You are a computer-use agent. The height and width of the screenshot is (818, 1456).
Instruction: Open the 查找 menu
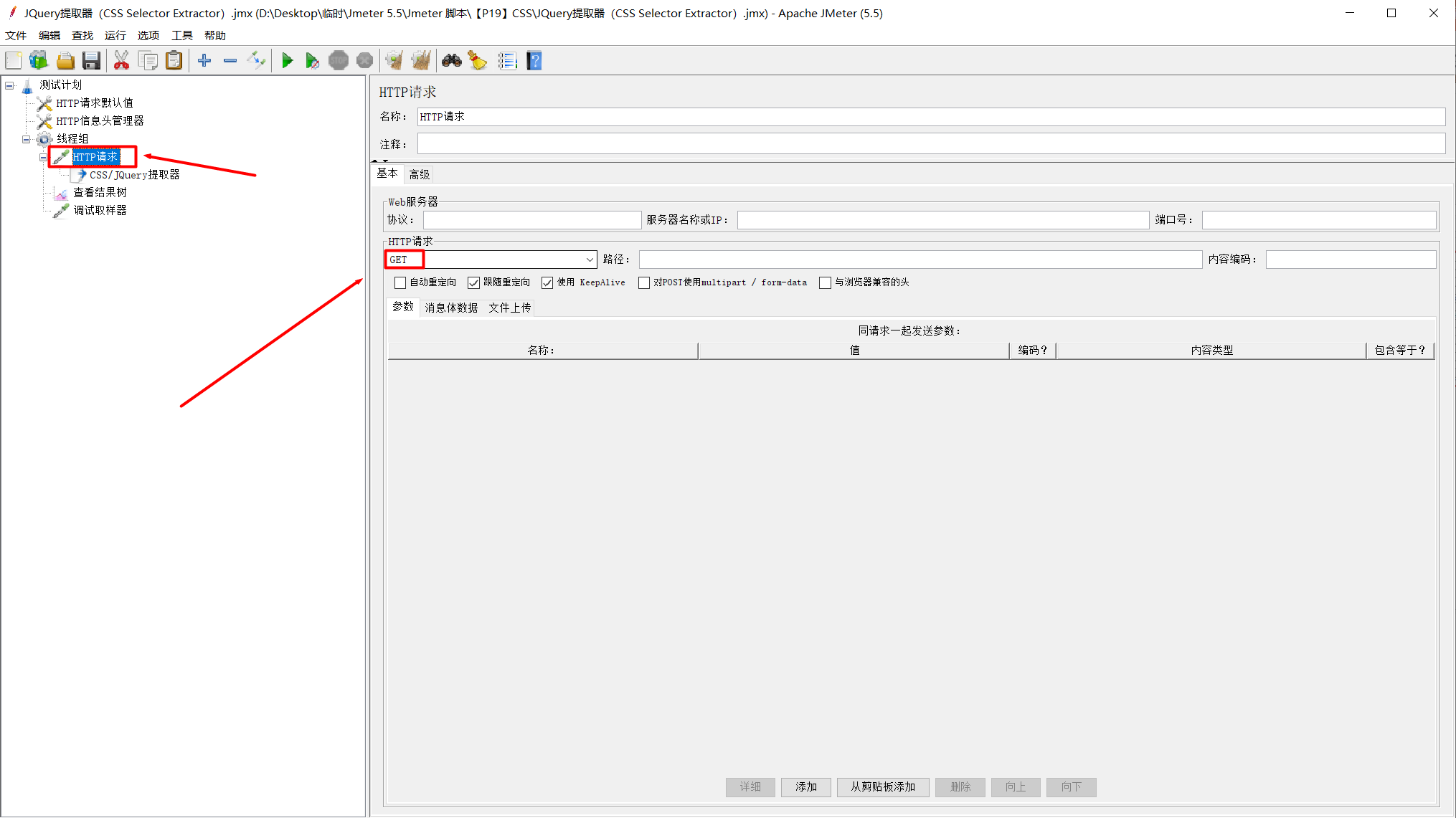[x=82, y=35]
